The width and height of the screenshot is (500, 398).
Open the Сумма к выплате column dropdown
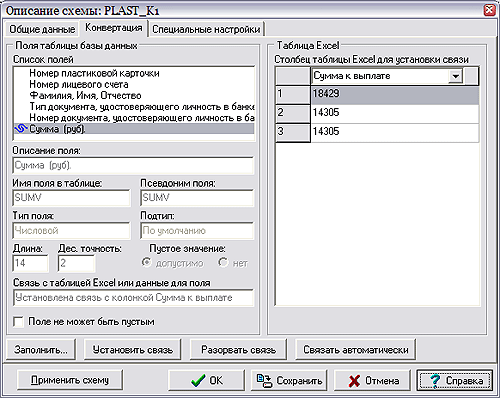455,76
